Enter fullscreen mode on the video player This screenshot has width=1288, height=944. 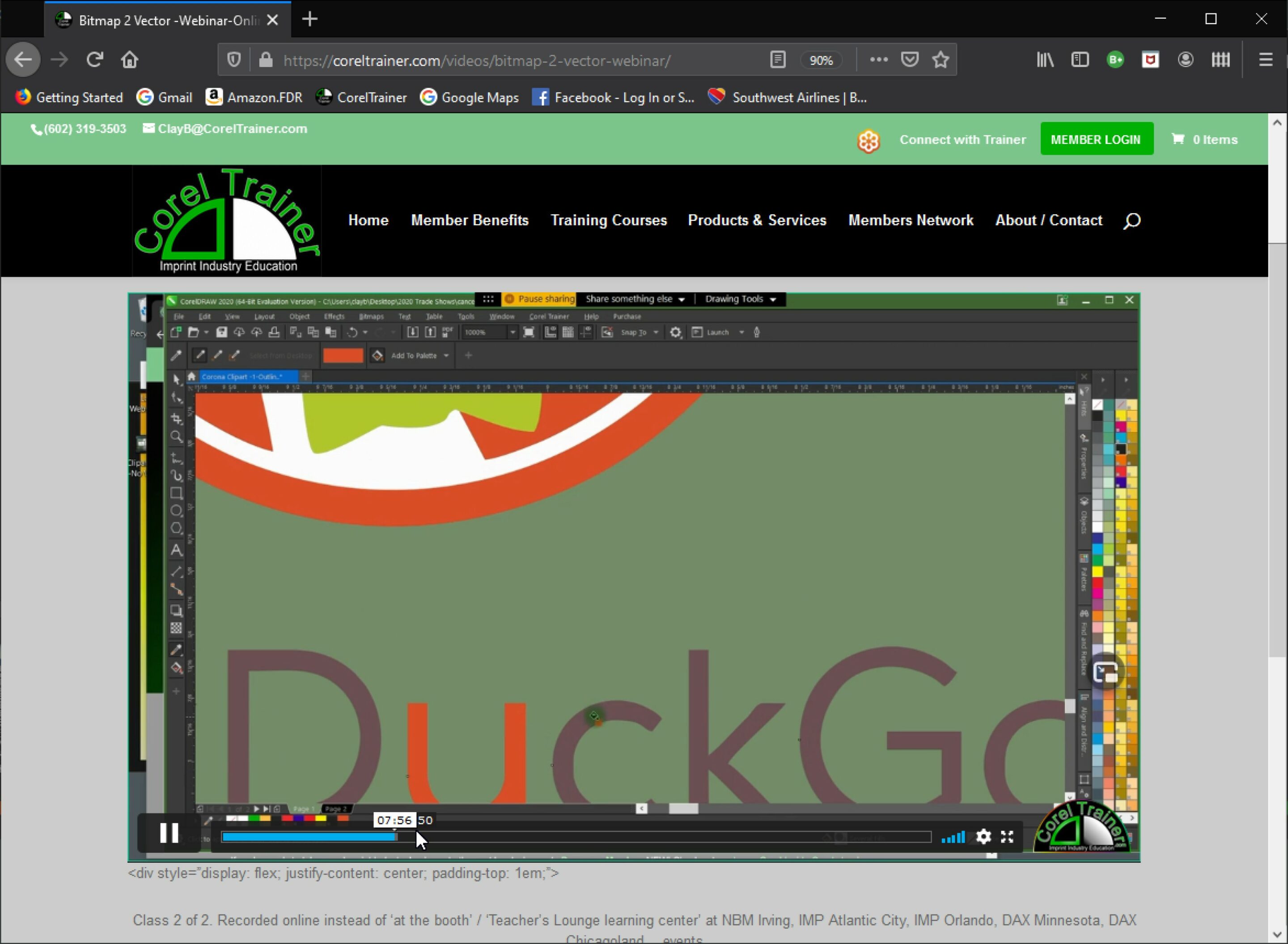tap(1008, 837)
